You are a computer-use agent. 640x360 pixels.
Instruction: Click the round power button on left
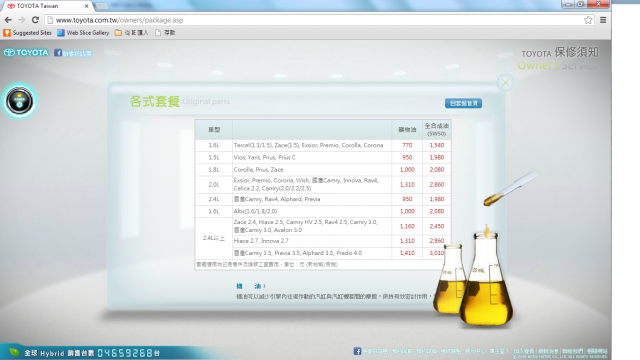click(19, 101)
